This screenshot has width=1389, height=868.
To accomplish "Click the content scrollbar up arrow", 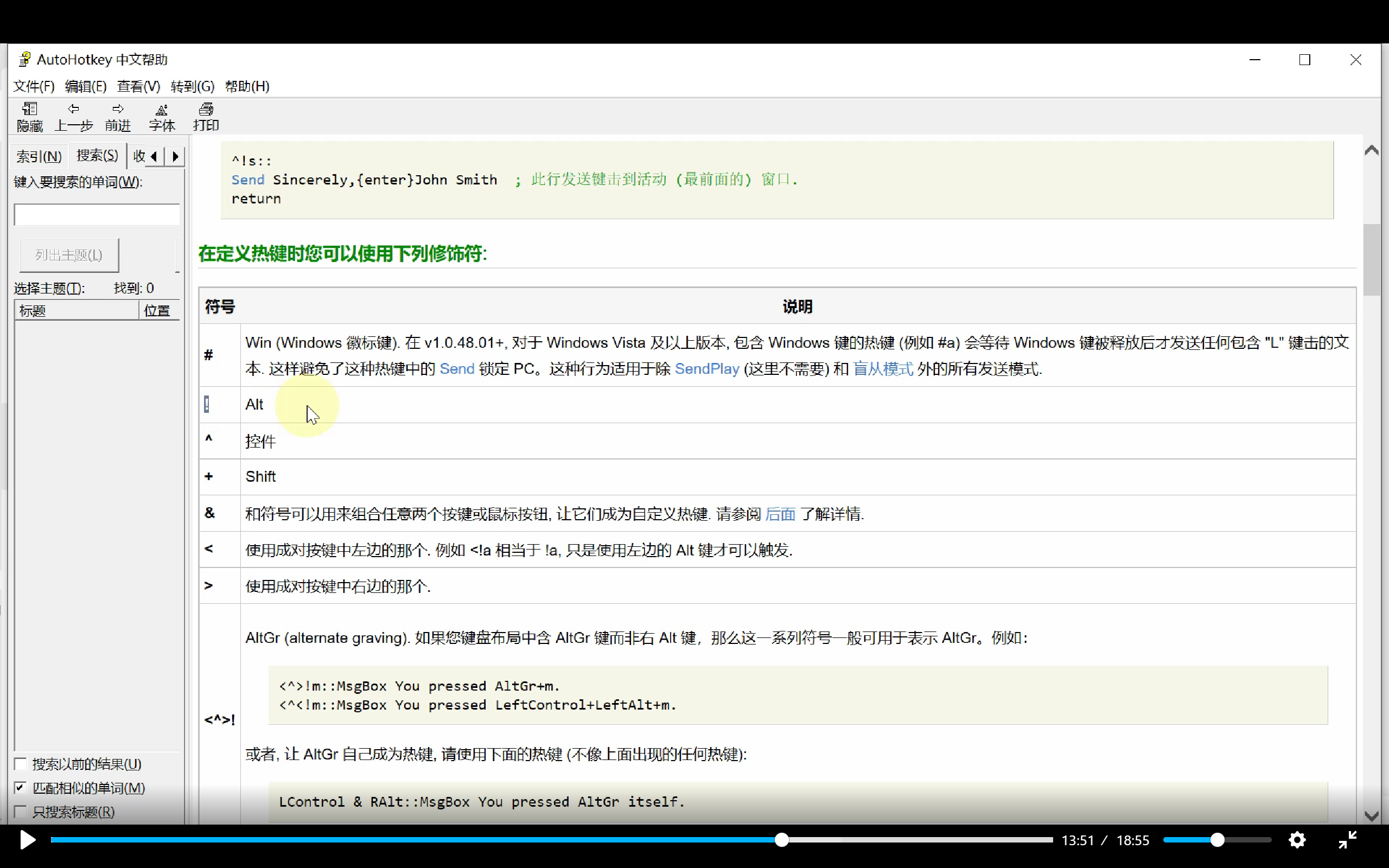I will 1372,150.
